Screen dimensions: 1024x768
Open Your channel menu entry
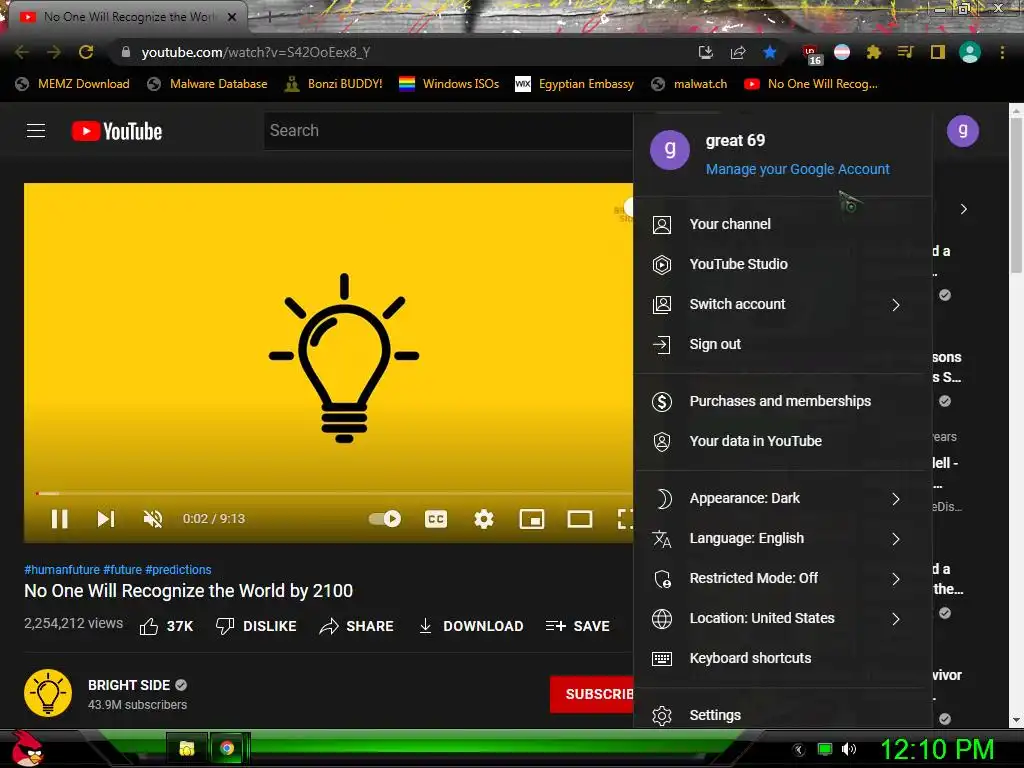(782, 224)
